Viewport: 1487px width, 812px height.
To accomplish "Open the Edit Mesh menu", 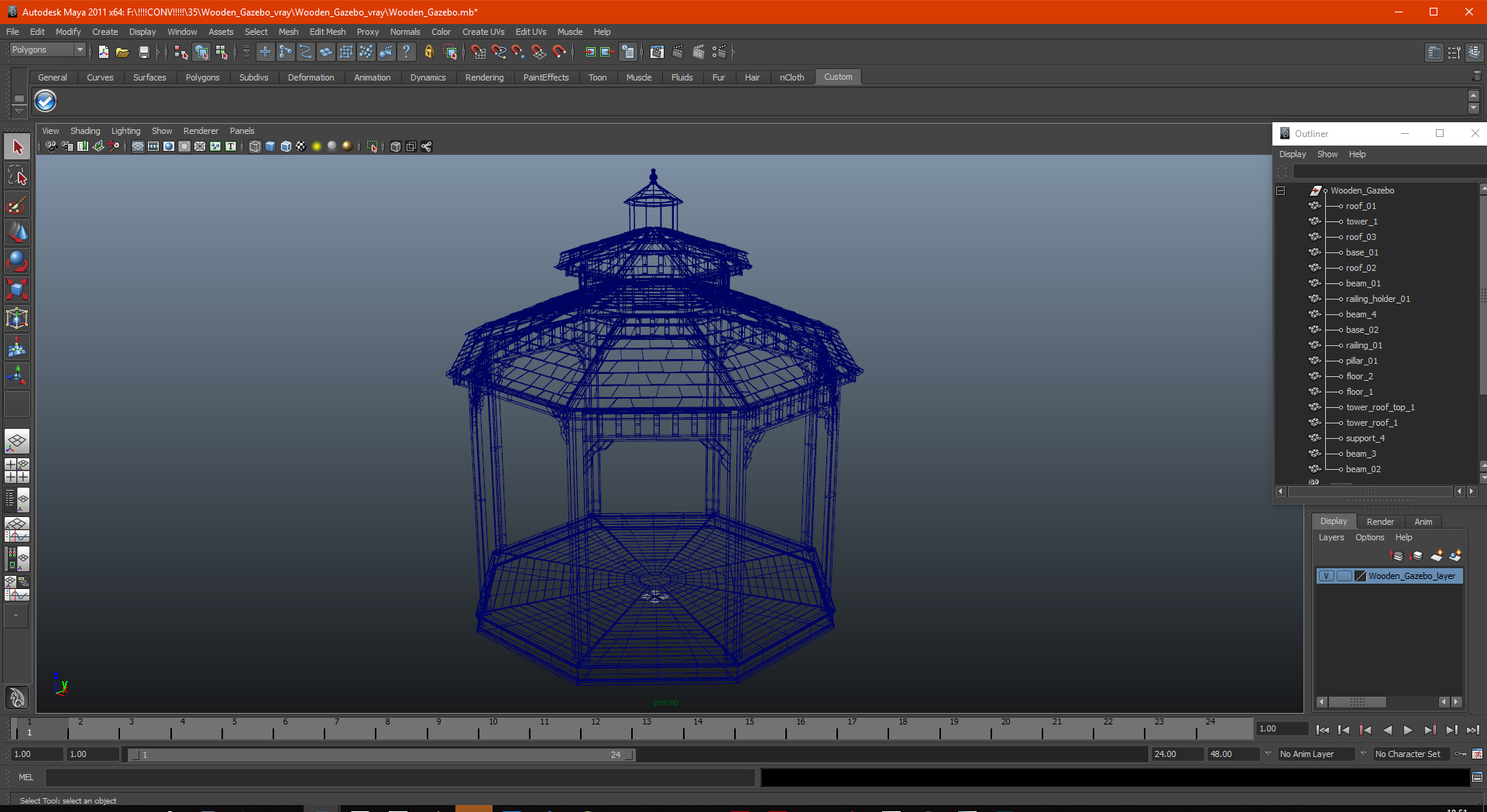I will [328, 32].
